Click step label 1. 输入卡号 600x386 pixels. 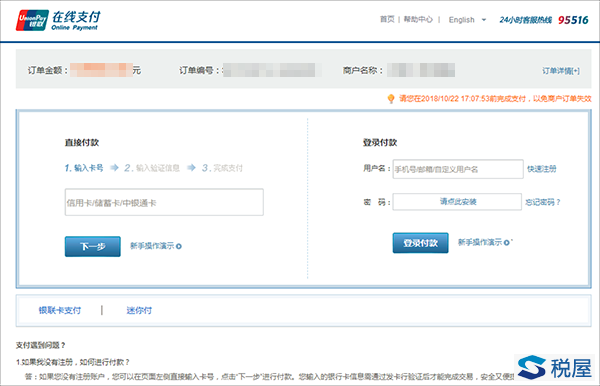coord(84,168)
